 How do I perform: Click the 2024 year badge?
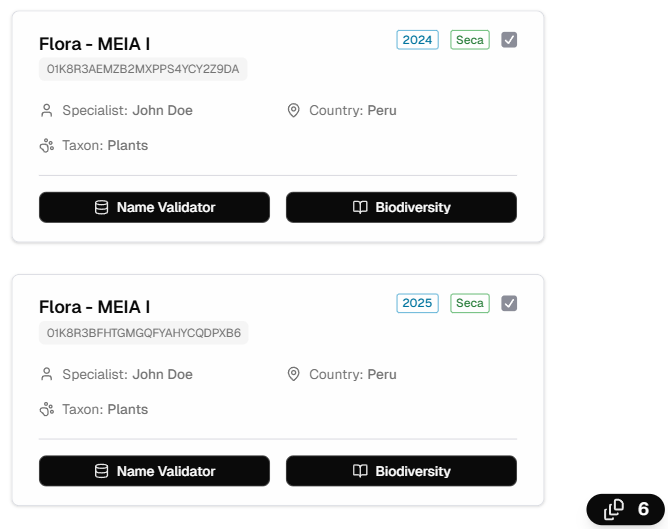(x=417, y=40)
